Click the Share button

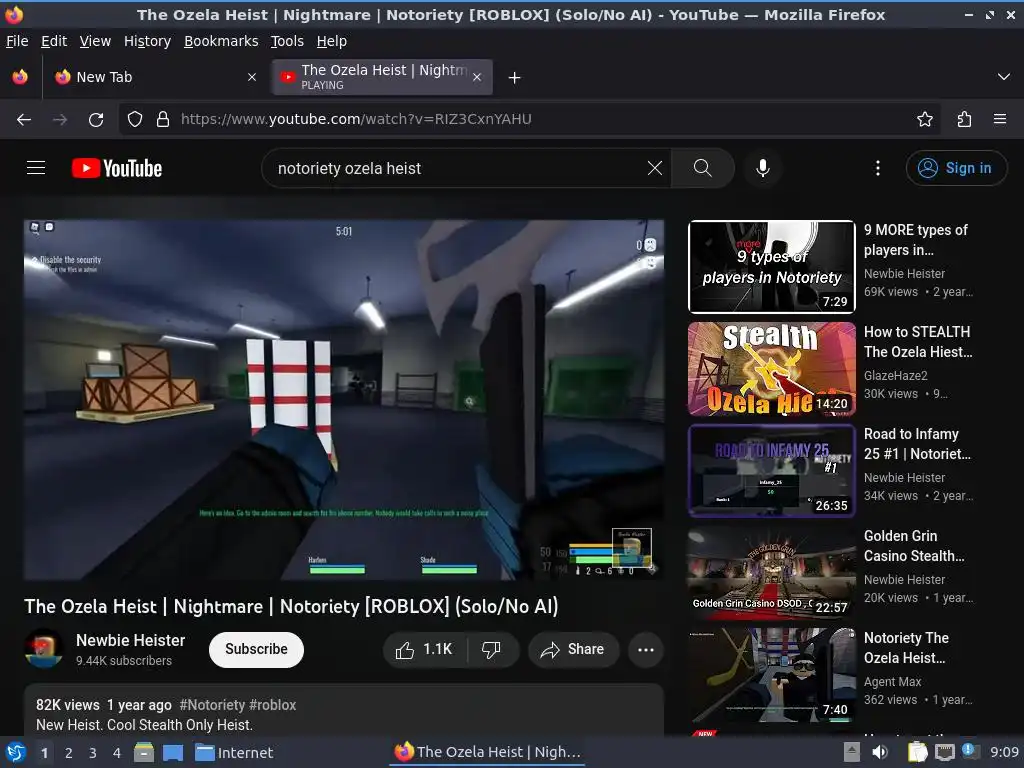pyautogui.click(x=573, y=650)
